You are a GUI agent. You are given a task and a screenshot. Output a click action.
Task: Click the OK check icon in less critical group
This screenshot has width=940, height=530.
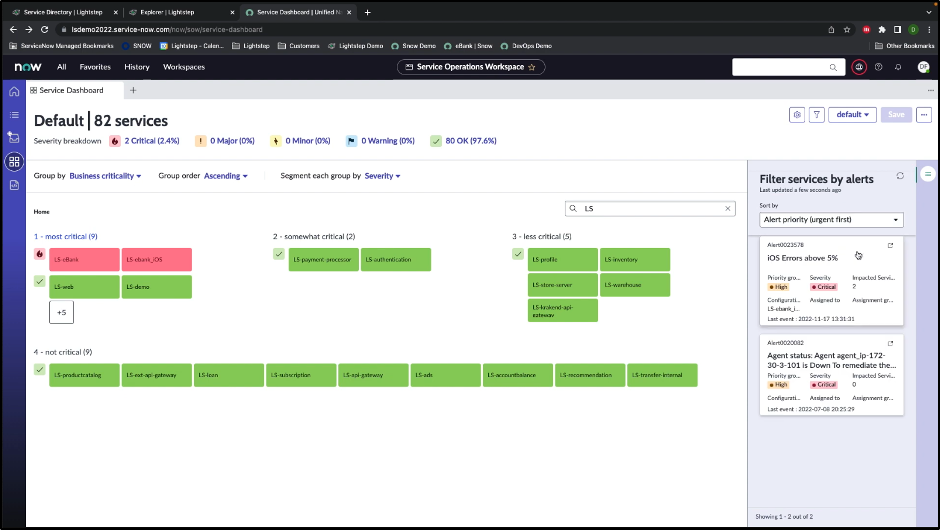(518, 254)
